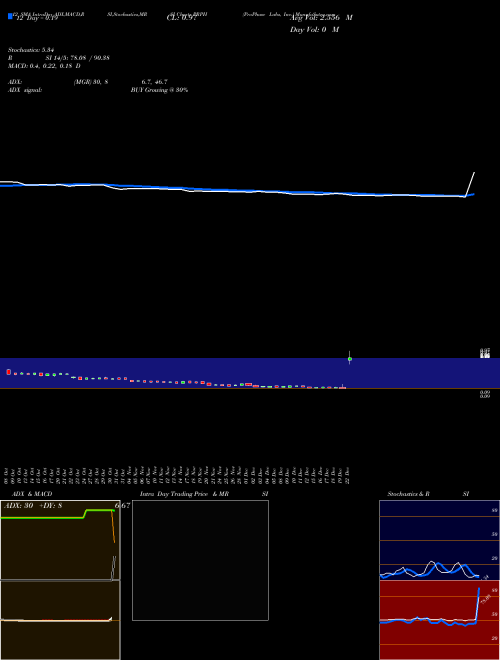Select the 'MACD: 0.4, 0.22, 0.18 D' line
Viewport: 500px width, 660px height.
point(44,66)
